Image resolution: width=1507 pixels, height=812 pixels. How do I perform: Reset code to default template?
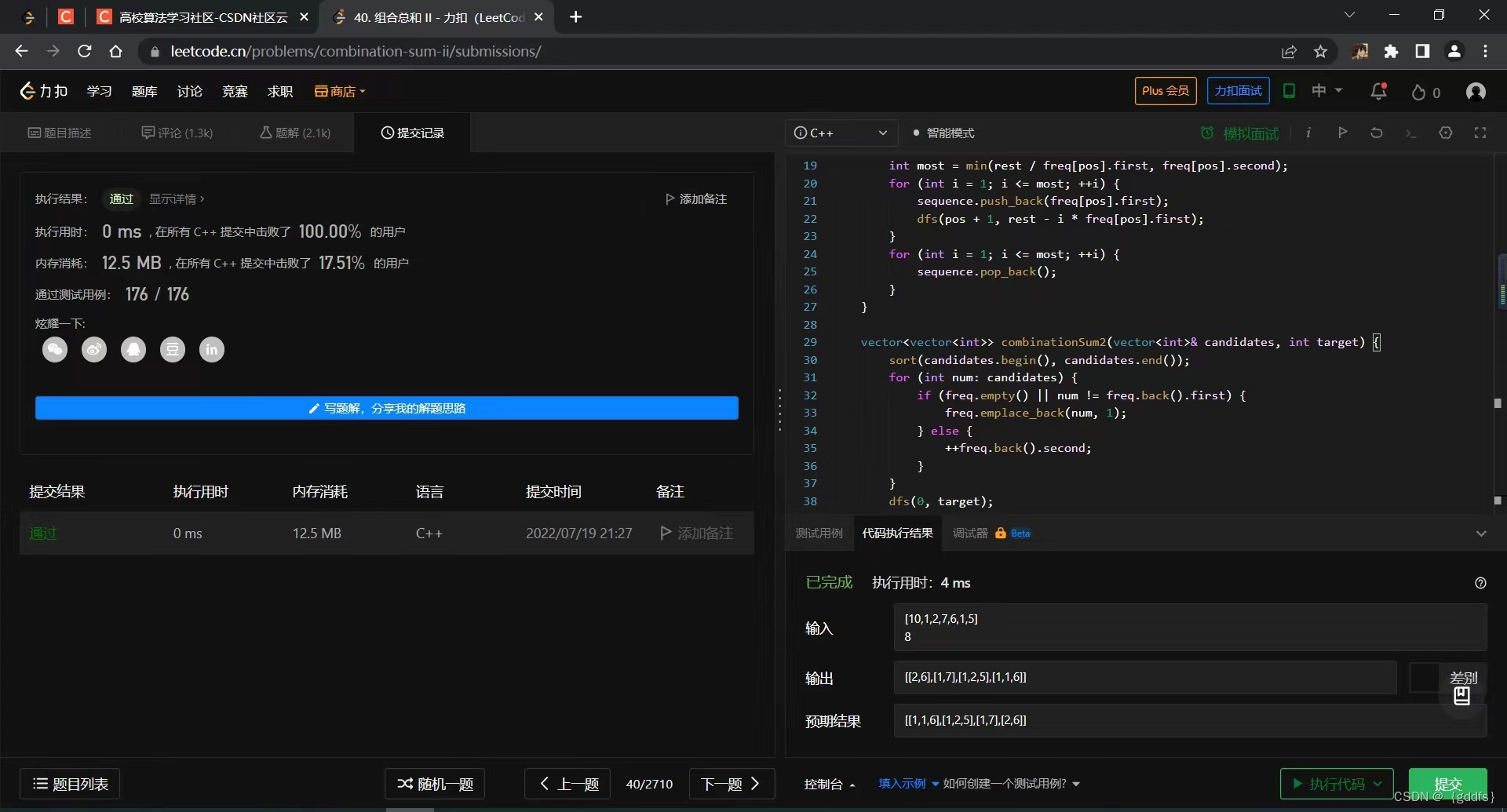pyautogui.click(x=1377, y=133)
